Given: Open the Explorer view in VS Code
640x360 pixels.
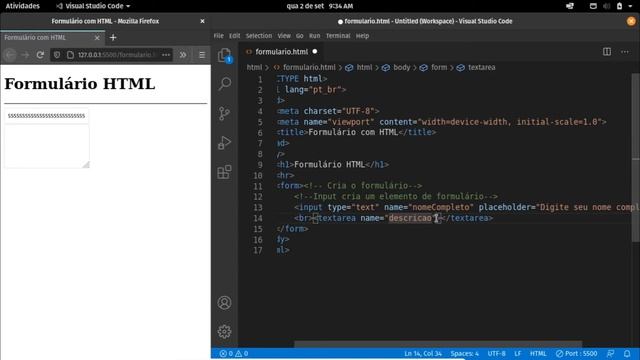Looking at the screenshot, I should (x=224, y=55).
